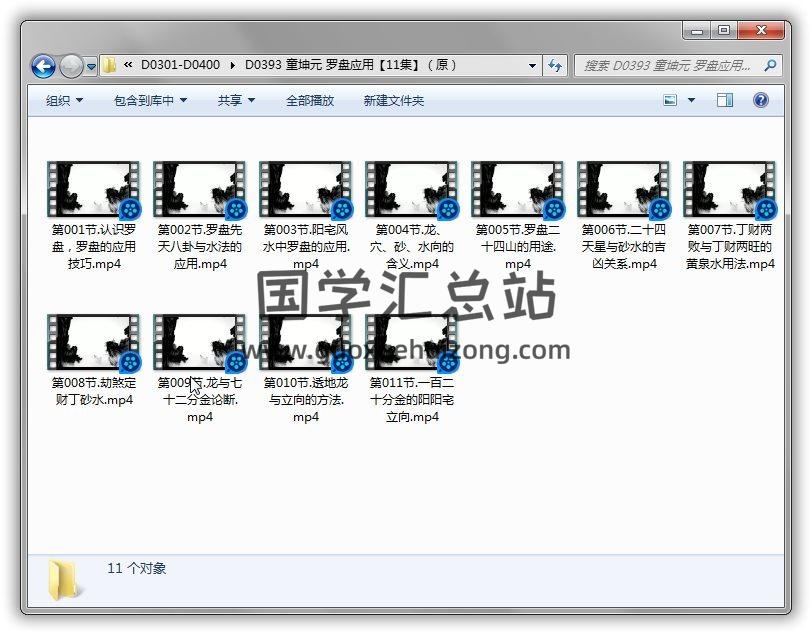
Task: Click file name 第006节.二十四天星与砂水的吉凶关系.mp4
Action: 624,247
